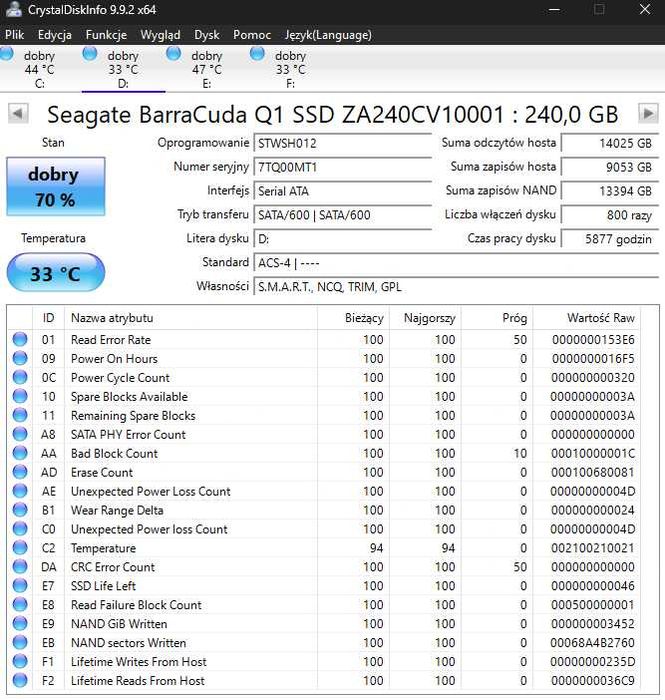Close the CrystalDiskInfo window
This screenshot has width=665, height=700.
645,9
